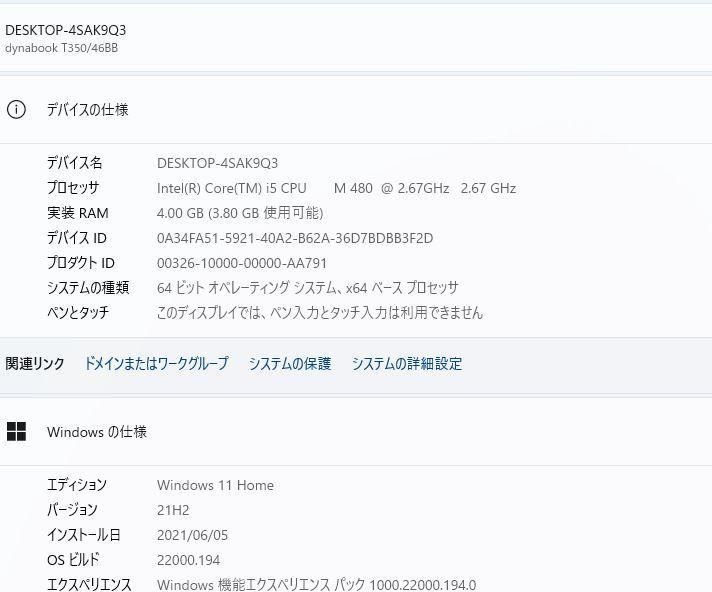Select the ペン入力とタッチ入力は利用できません text
Viewport: 712px width, 592px height.
coord(320,312)
